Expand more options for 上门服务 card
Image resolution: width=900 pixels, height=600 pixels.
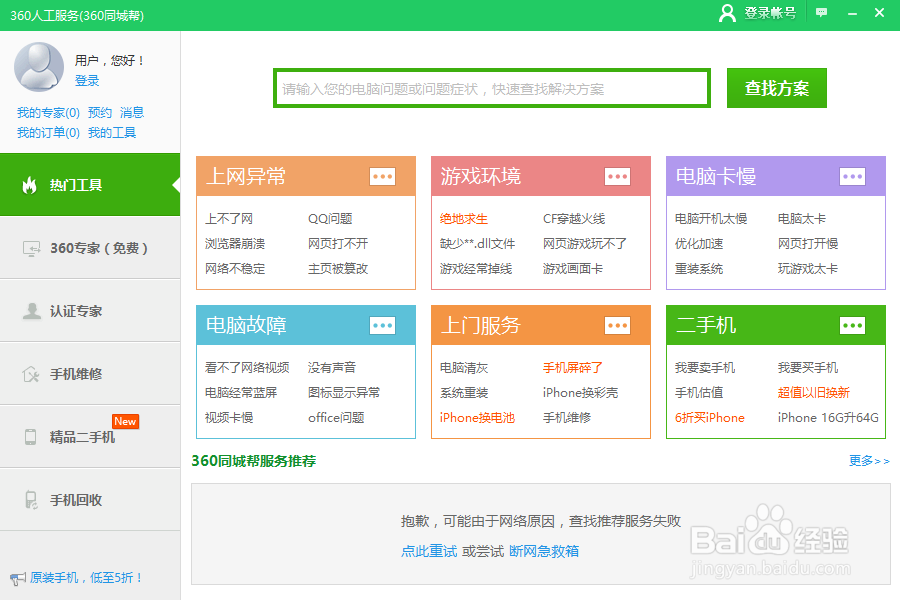pyautogui.click(x=618, y=326)
